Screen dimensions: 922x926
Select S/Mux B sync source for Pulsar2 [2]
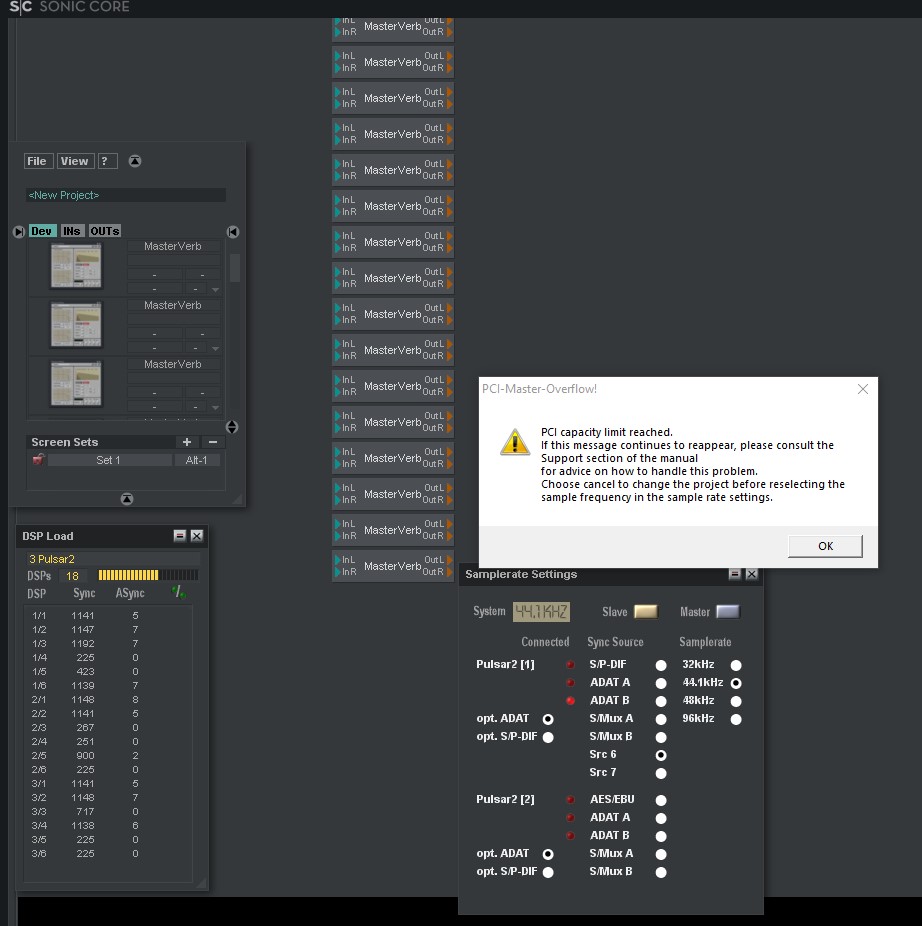coord(661,872)
